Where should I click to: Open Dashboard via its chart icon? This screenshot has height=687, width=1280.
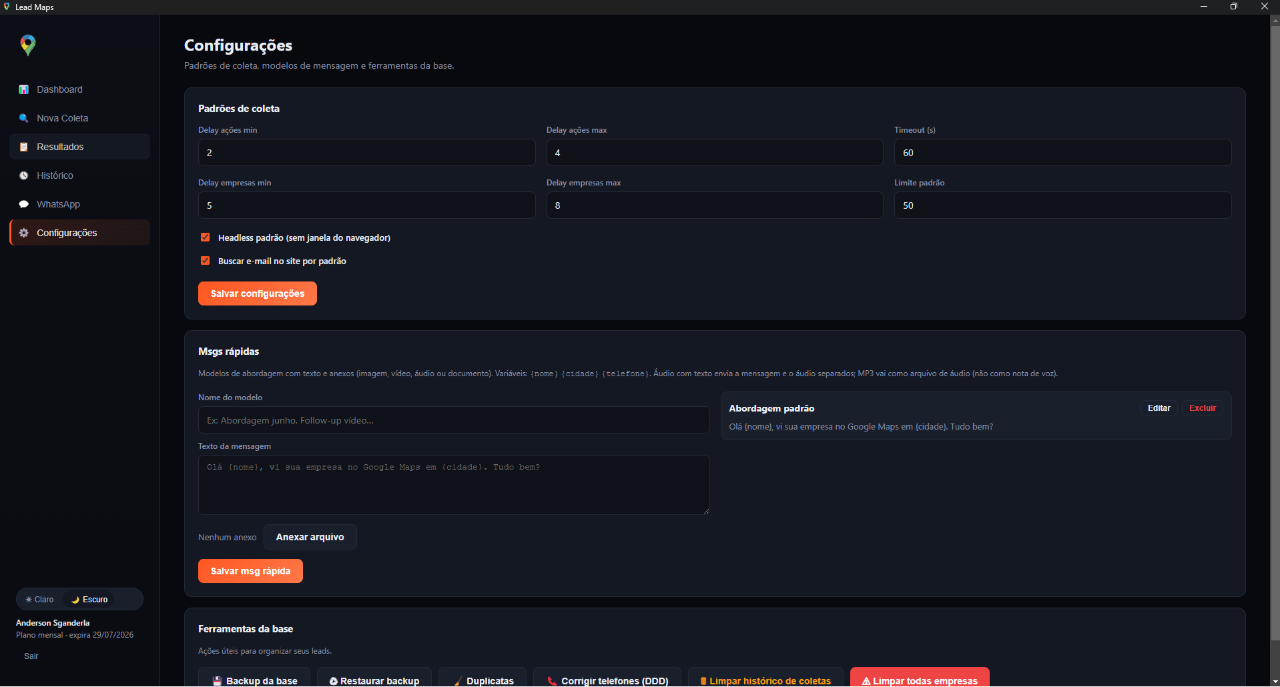(24, 90)
